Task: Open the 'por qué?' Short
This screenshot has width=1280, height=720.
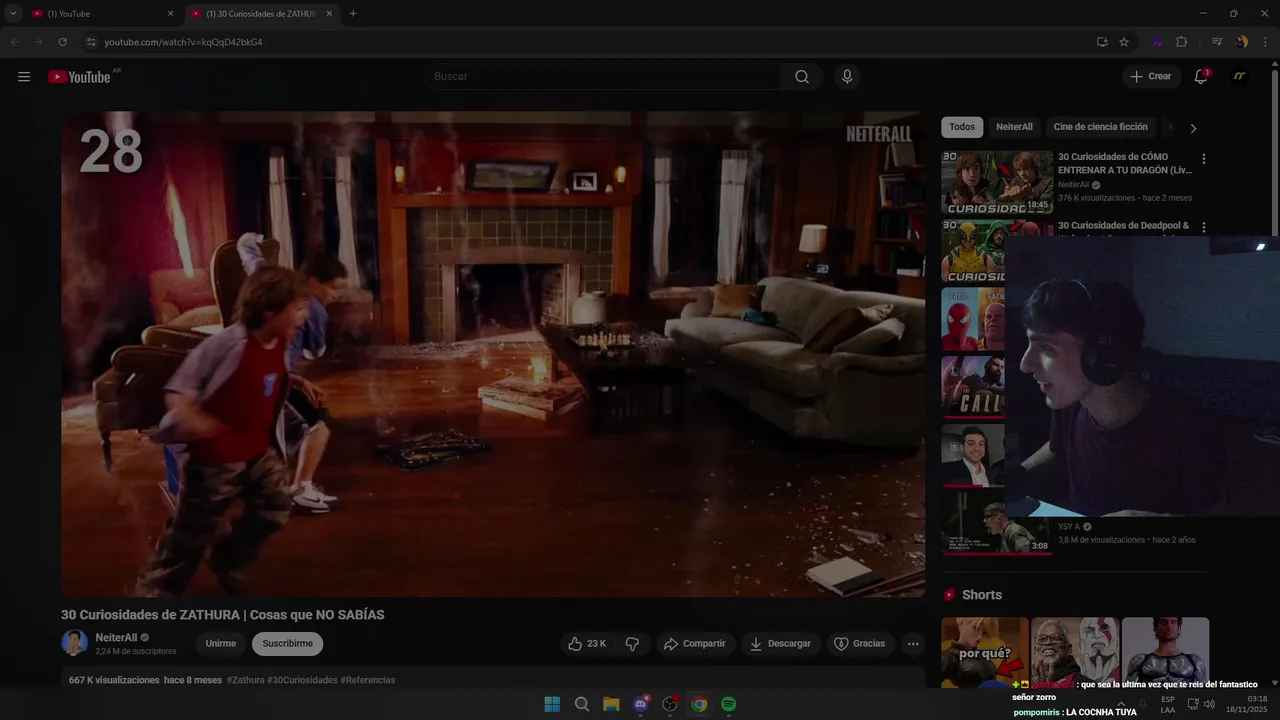Action: coord(985,653)
